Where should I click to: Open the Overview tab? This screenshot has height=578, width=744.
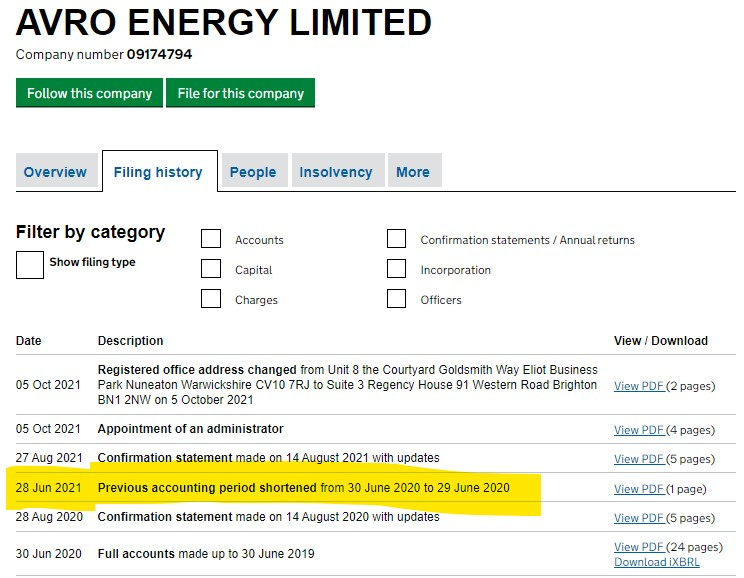click(x=56, y=172)
